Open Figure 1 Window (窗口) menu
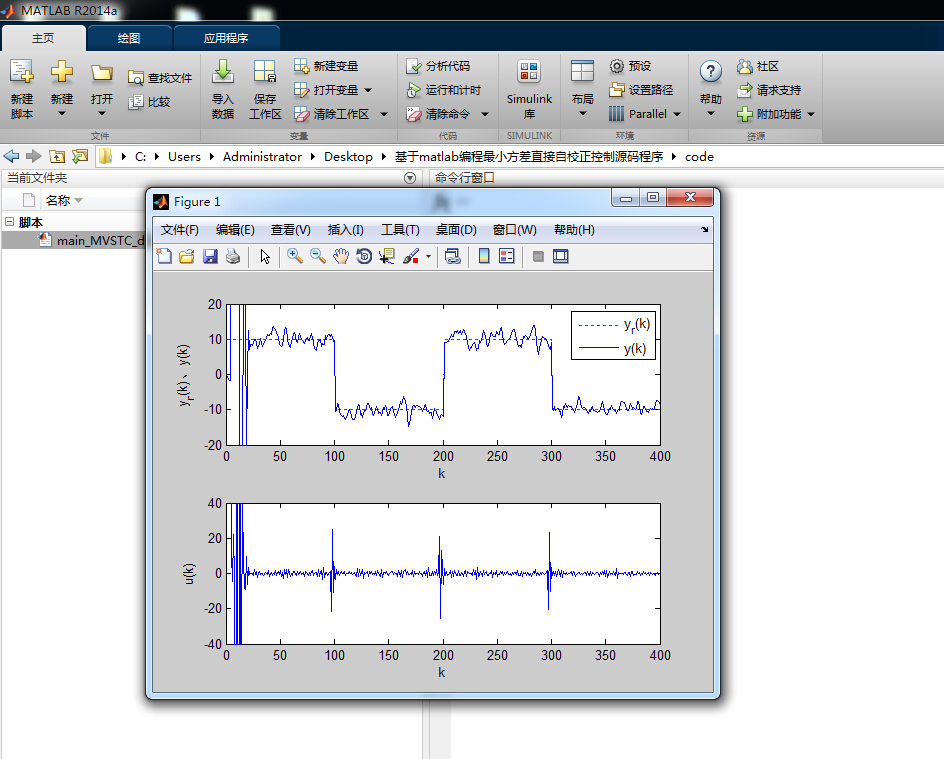 click(x=514, y=230)
